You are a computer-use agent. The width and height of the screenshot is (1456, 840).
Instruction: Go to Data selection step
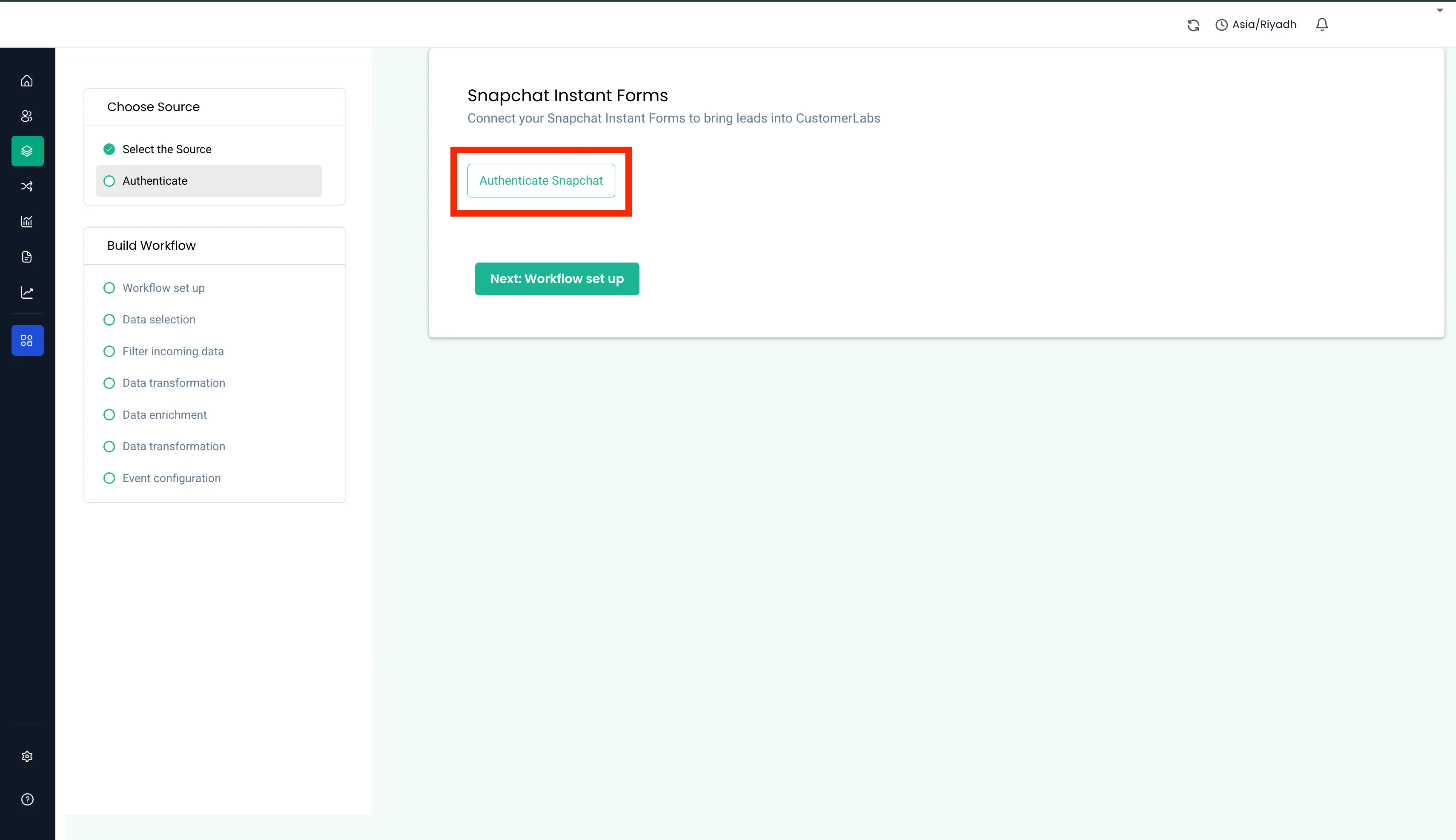pyautogui.click(x=159, y=320)
